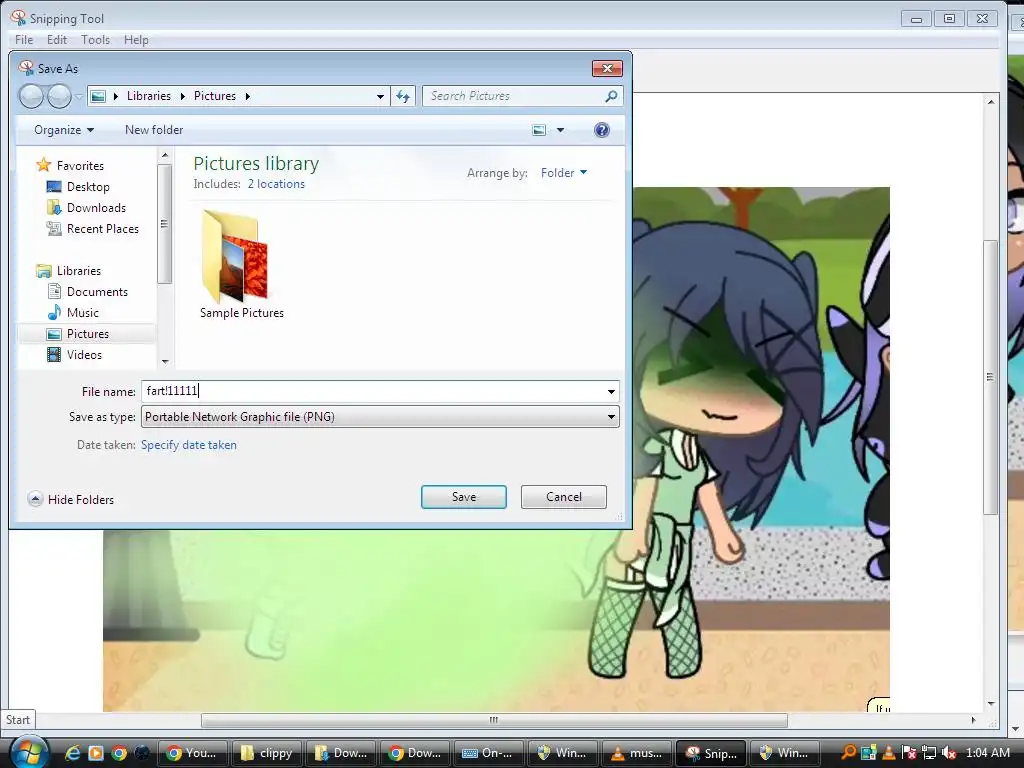Click the Start orb on taskbar
Viewport: 1024px width, 768px height.
click(x=29, y=752)
